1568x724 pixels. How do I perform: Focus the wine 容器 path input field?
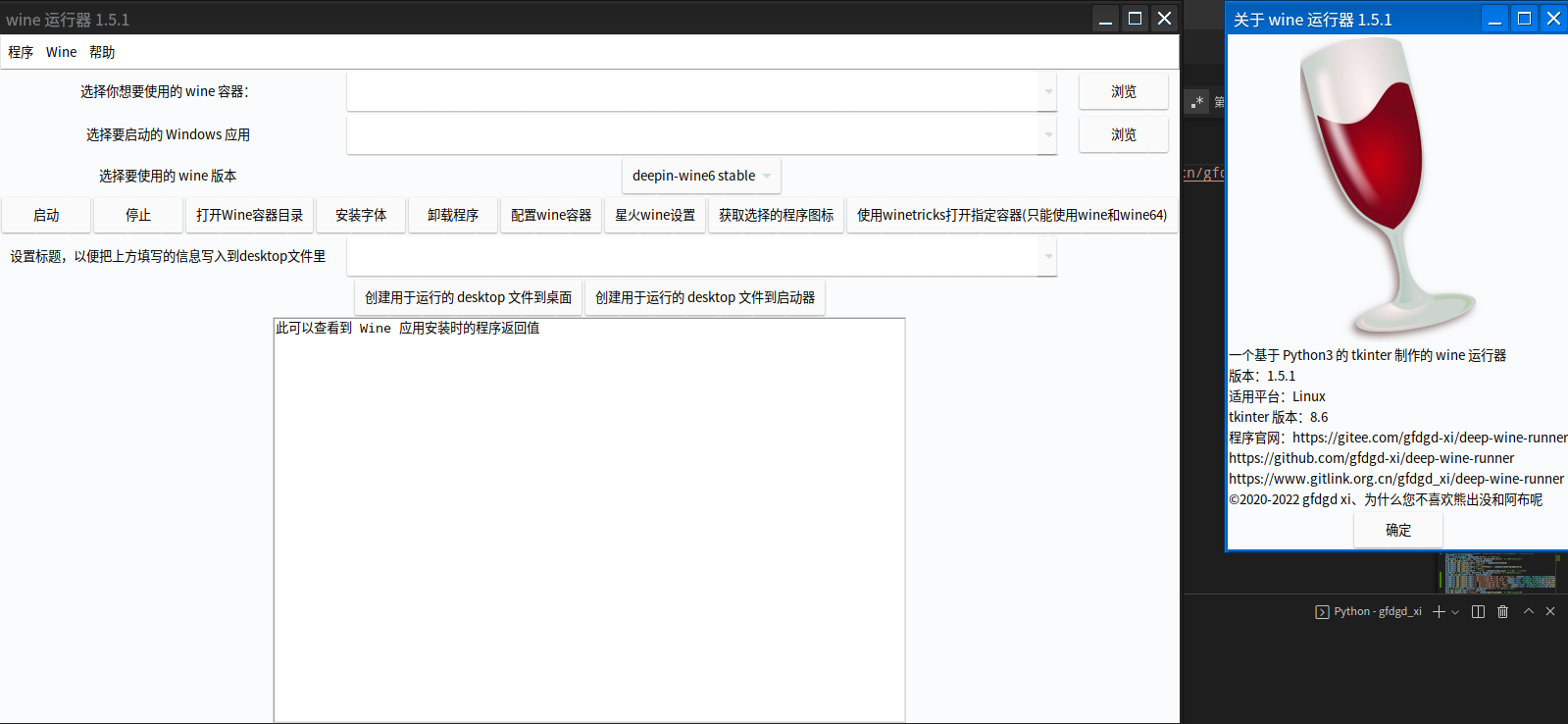[x=693, y=92]
